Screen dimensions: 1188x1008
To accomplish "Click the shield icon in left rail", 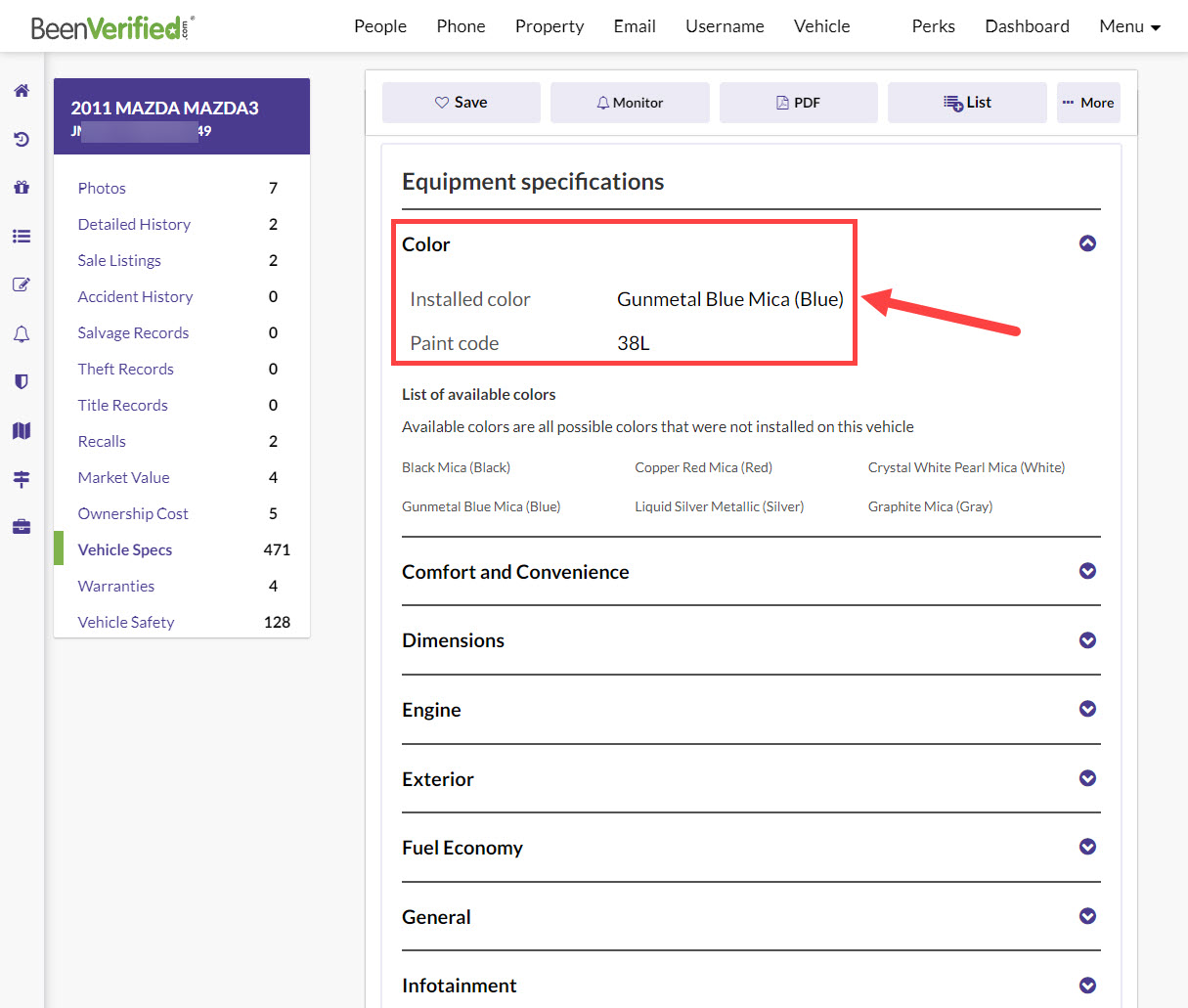I will tap(22, 381).
